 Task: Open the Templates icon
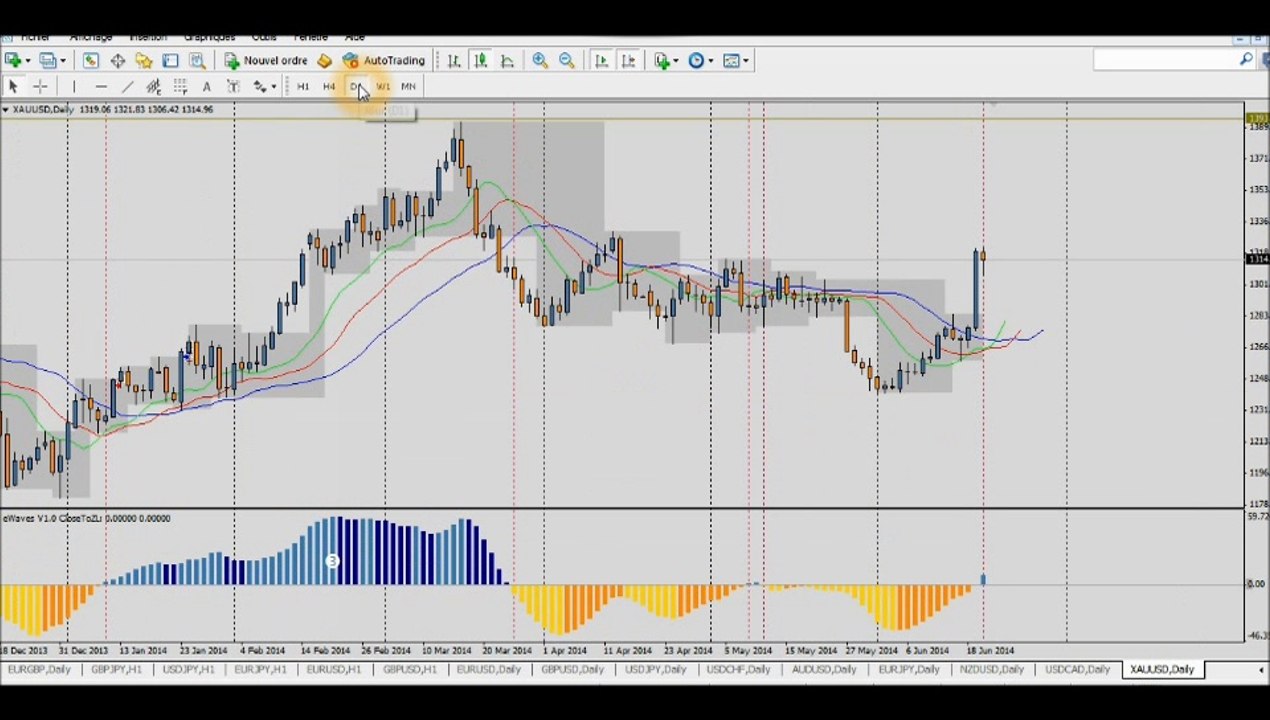tap(731, 61)
